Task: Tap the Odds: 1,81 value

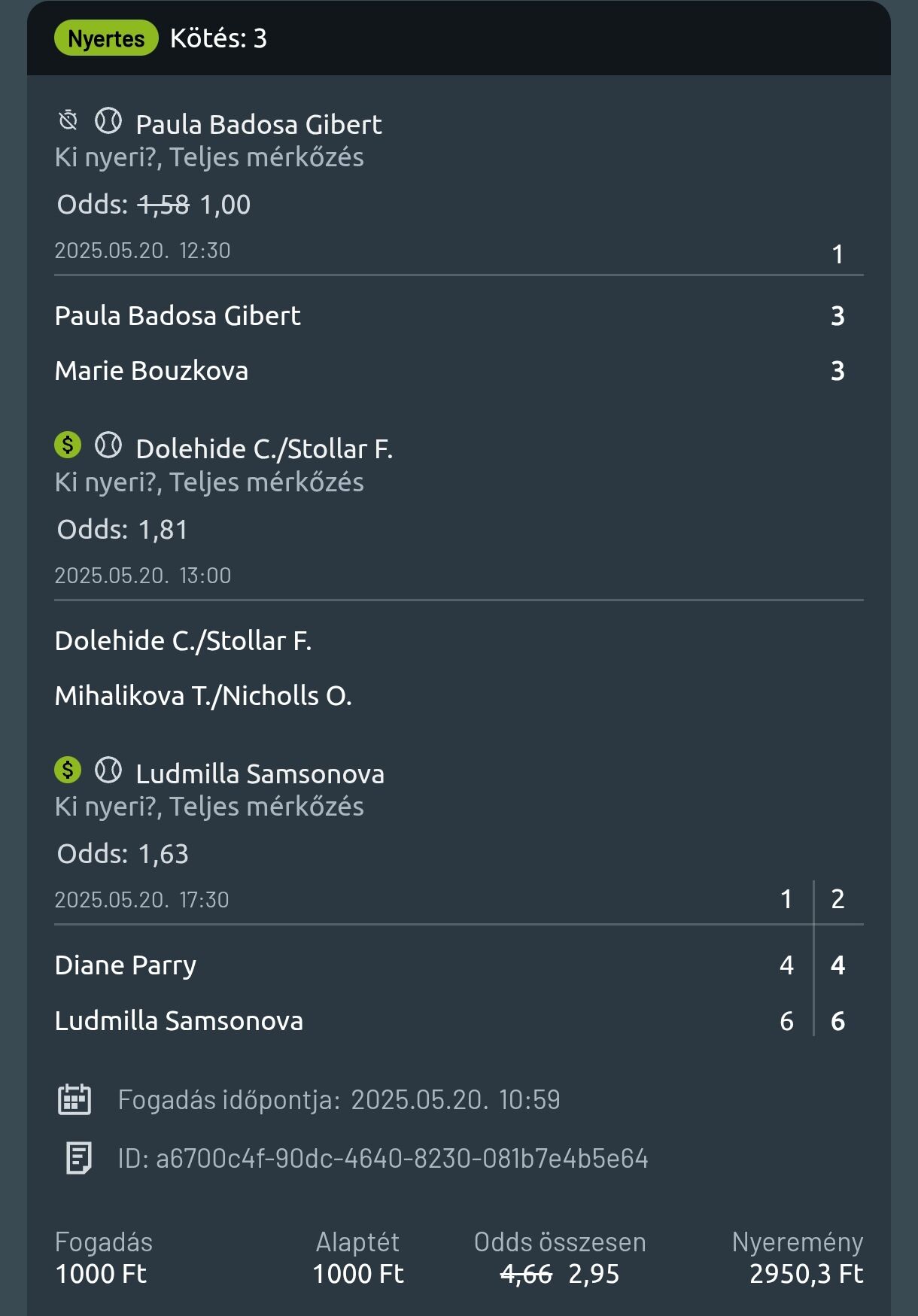Action: 163,530
